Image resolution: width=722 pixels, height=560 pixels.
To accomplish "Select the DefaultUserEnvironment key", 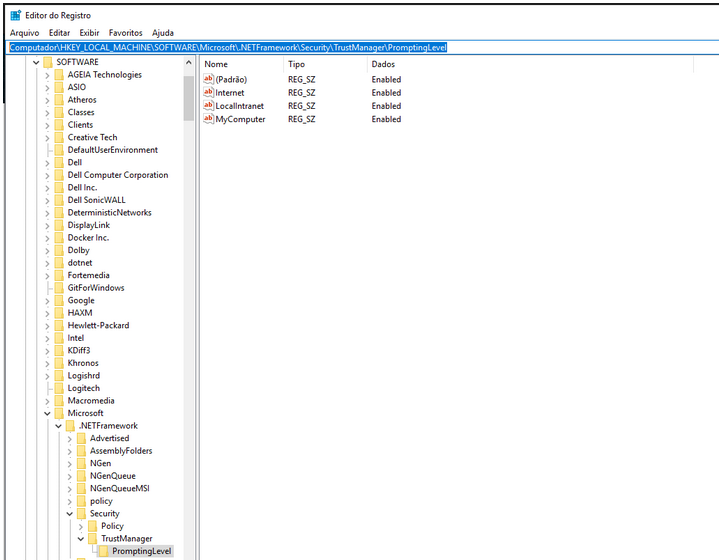I will point(112,150).
